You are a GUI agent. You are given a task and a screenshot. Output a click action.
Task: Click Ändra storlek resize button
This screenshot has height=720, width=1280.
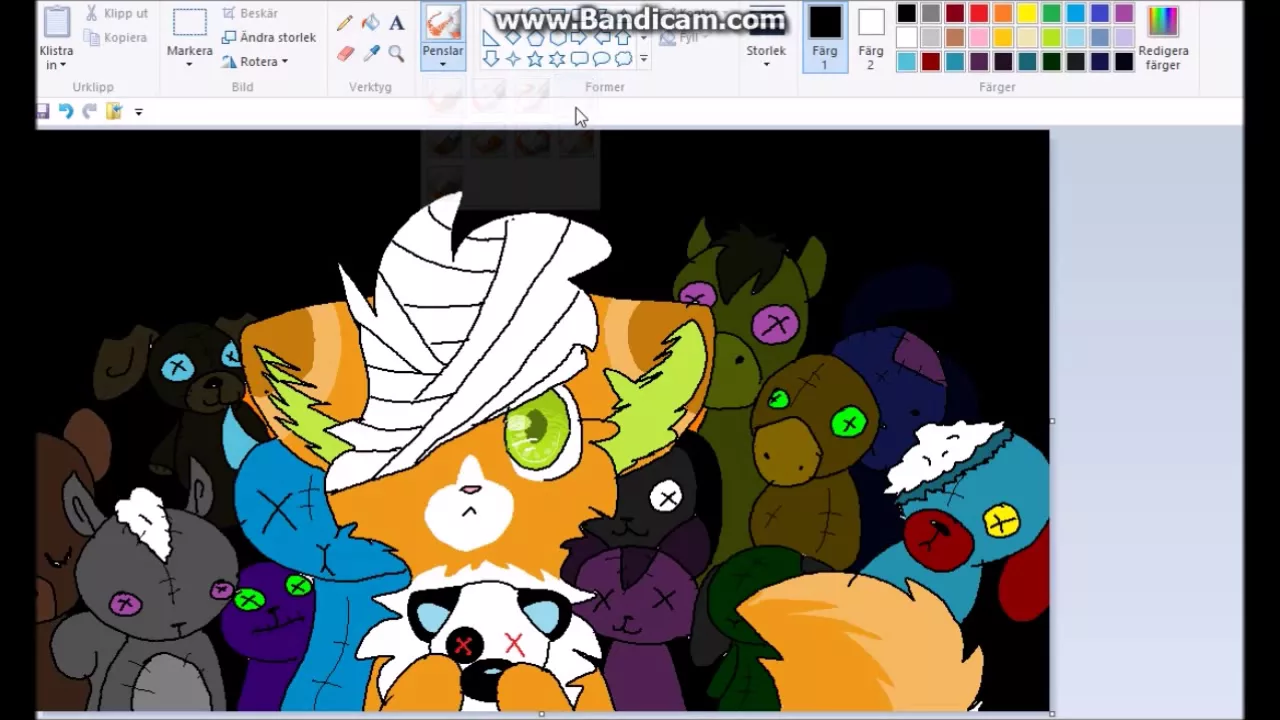coord(268,37)
